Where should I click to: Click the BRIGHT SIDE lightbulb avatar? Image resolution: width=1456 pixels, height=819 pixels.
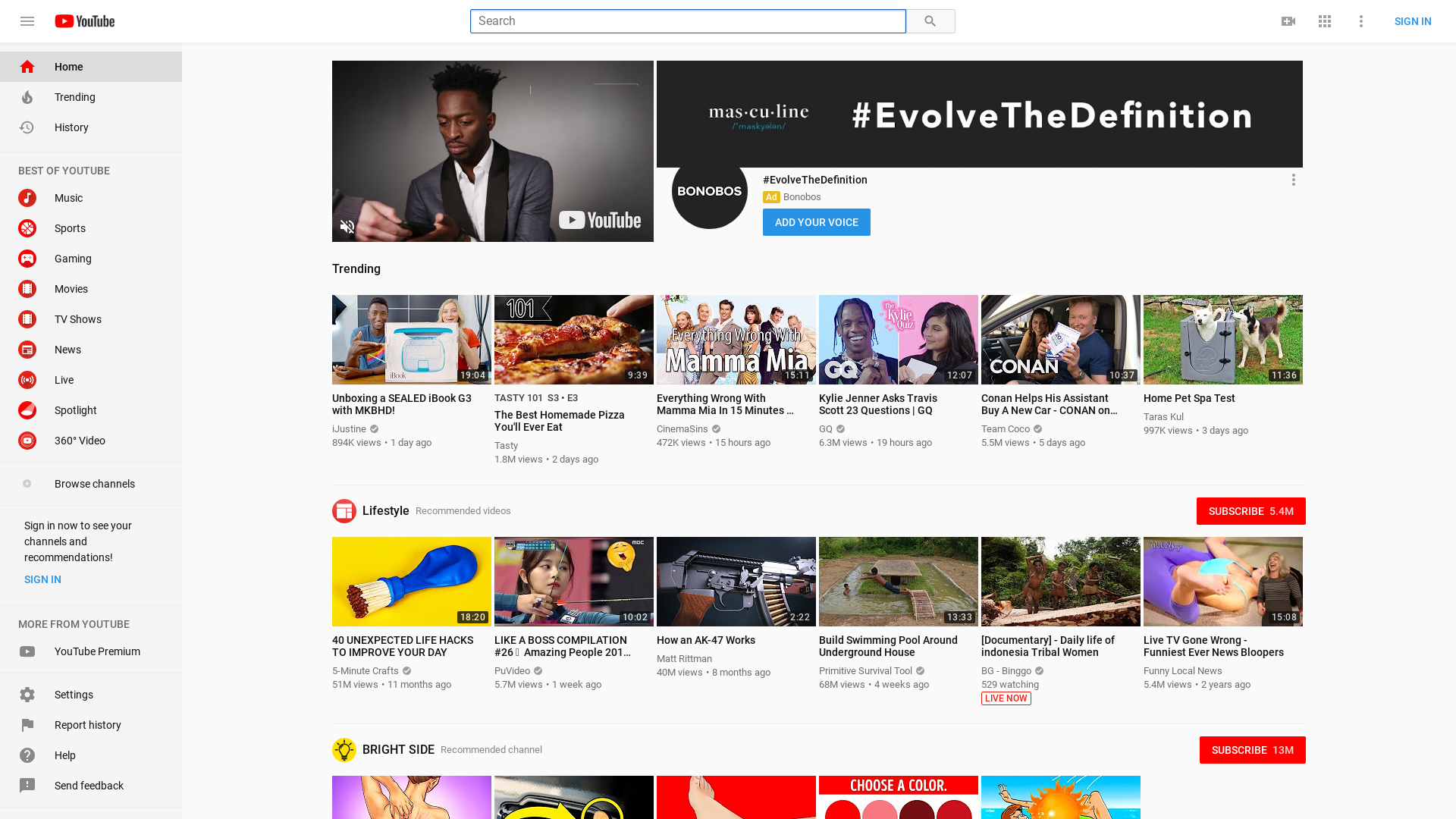344,750
